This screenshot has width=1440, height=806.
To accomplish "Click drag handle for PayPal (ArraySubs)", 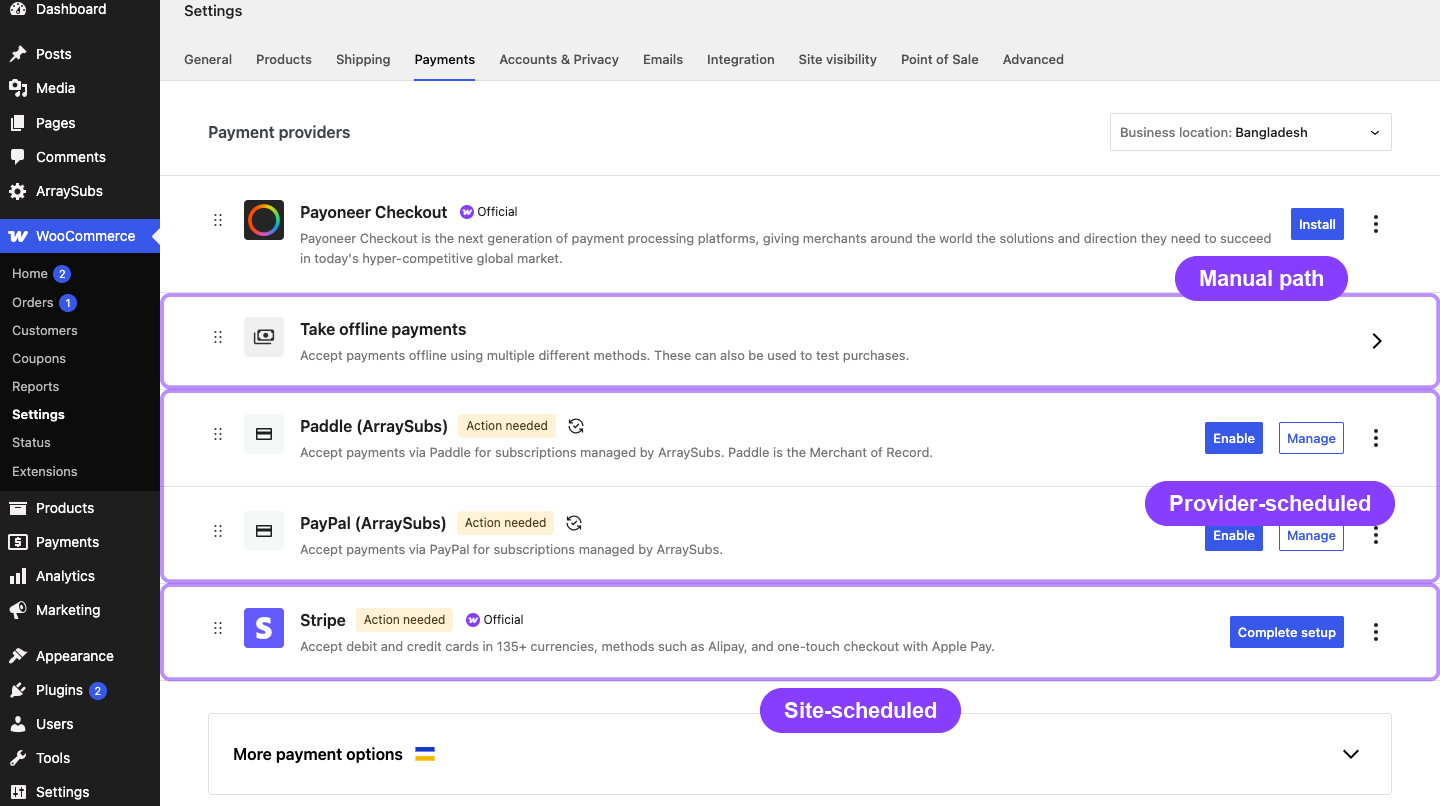I will (x=218, y=531).
